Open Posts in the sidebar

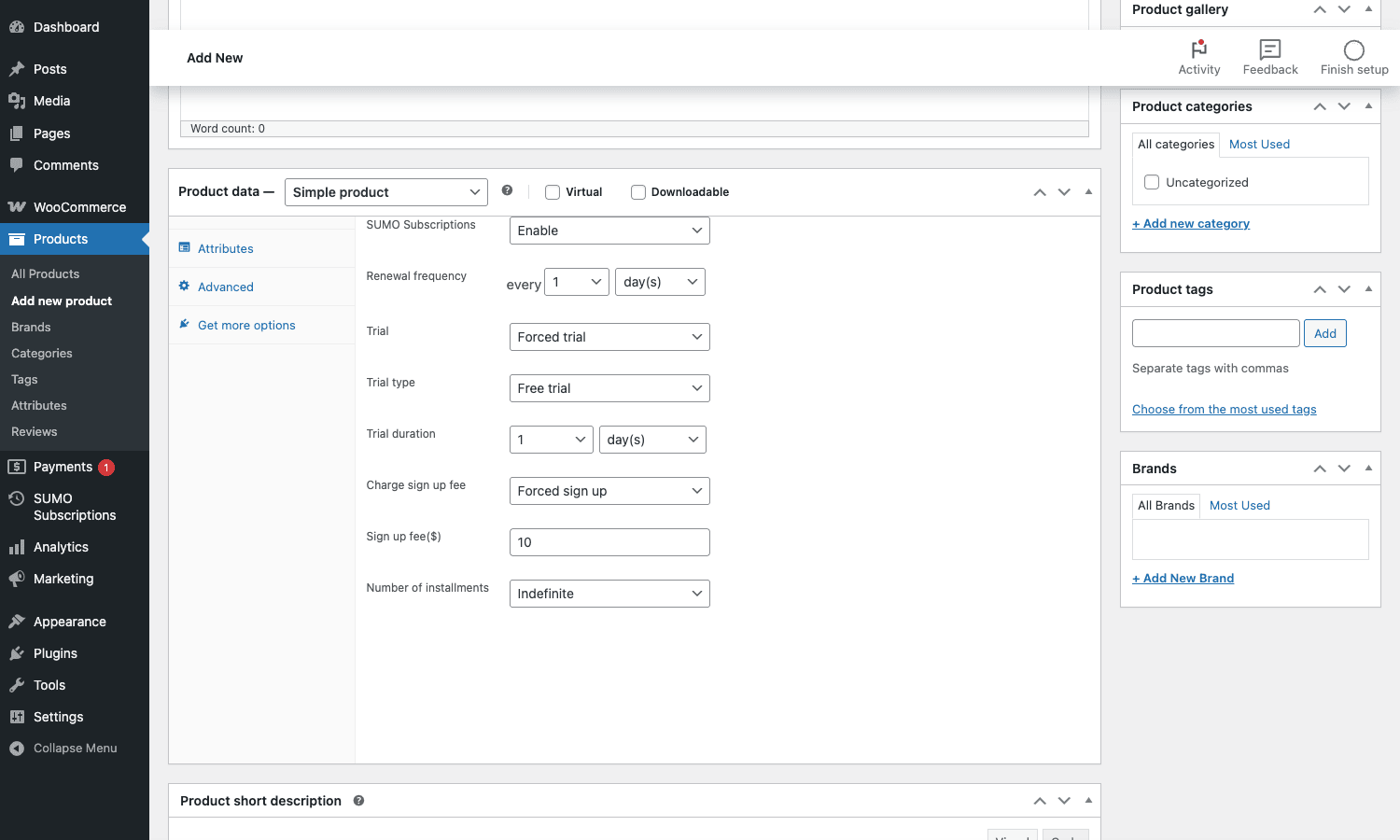coord(75,69)
